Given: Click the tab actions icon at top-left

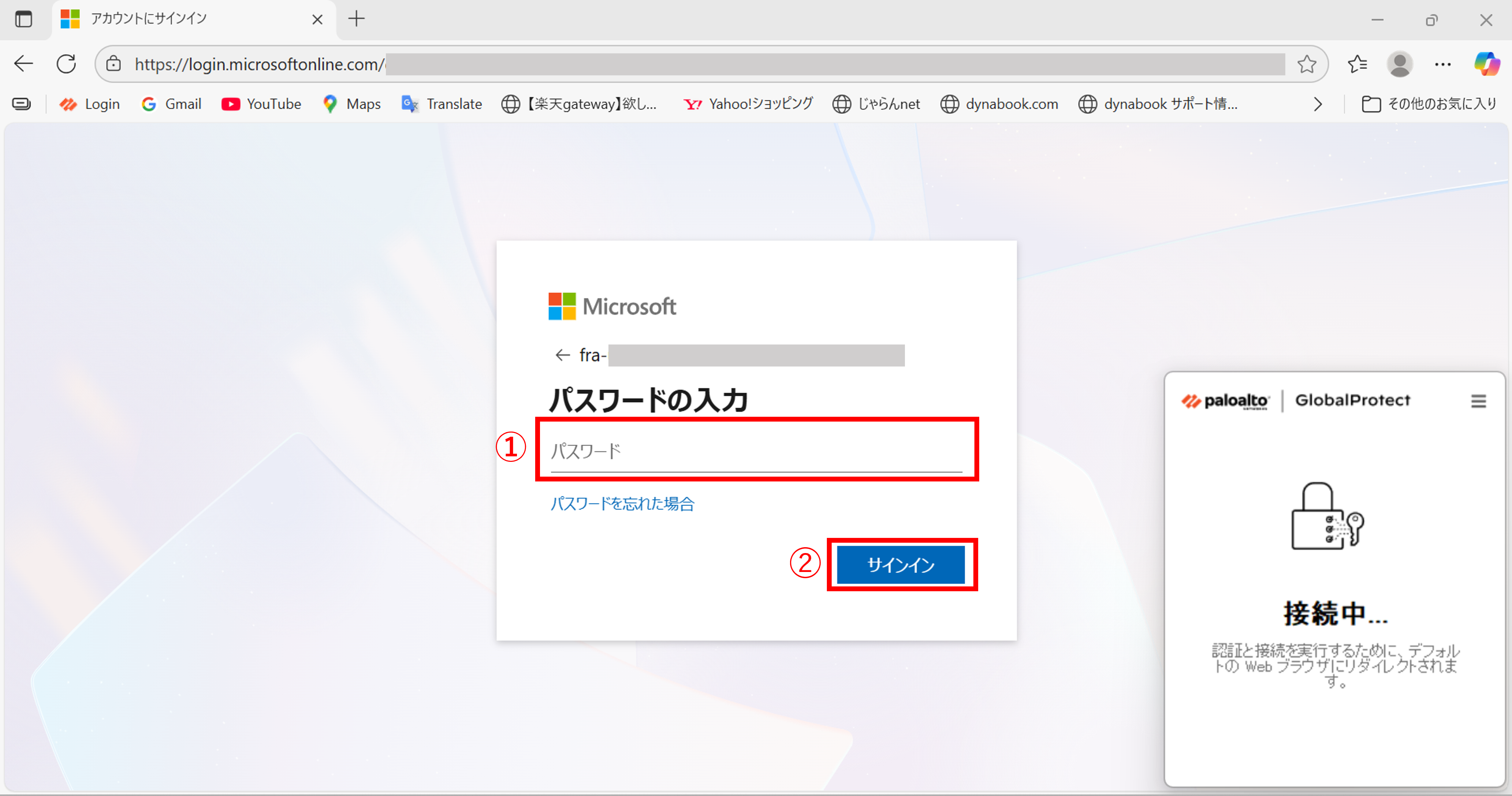Looking at the screenshot, I should coord(23,19).
